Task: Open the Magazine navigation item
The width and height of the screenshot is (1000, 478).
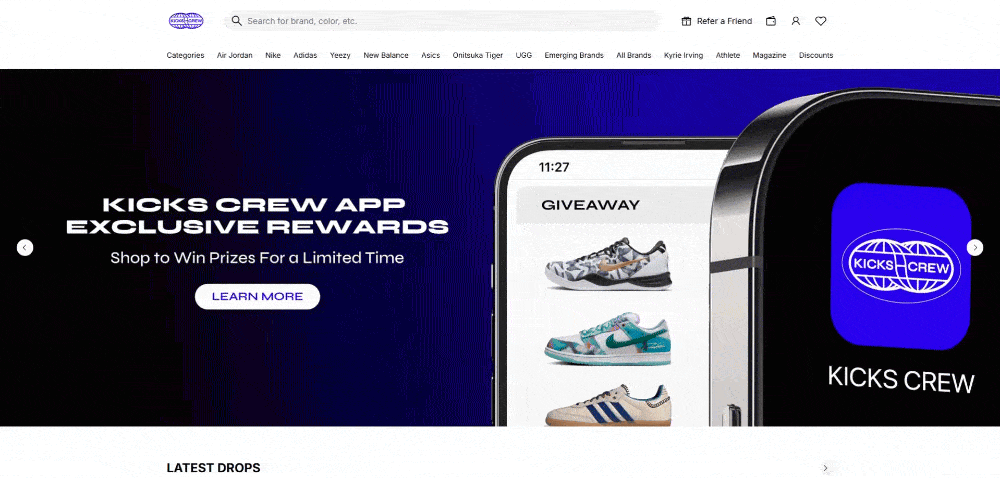Action: [769, 55]
